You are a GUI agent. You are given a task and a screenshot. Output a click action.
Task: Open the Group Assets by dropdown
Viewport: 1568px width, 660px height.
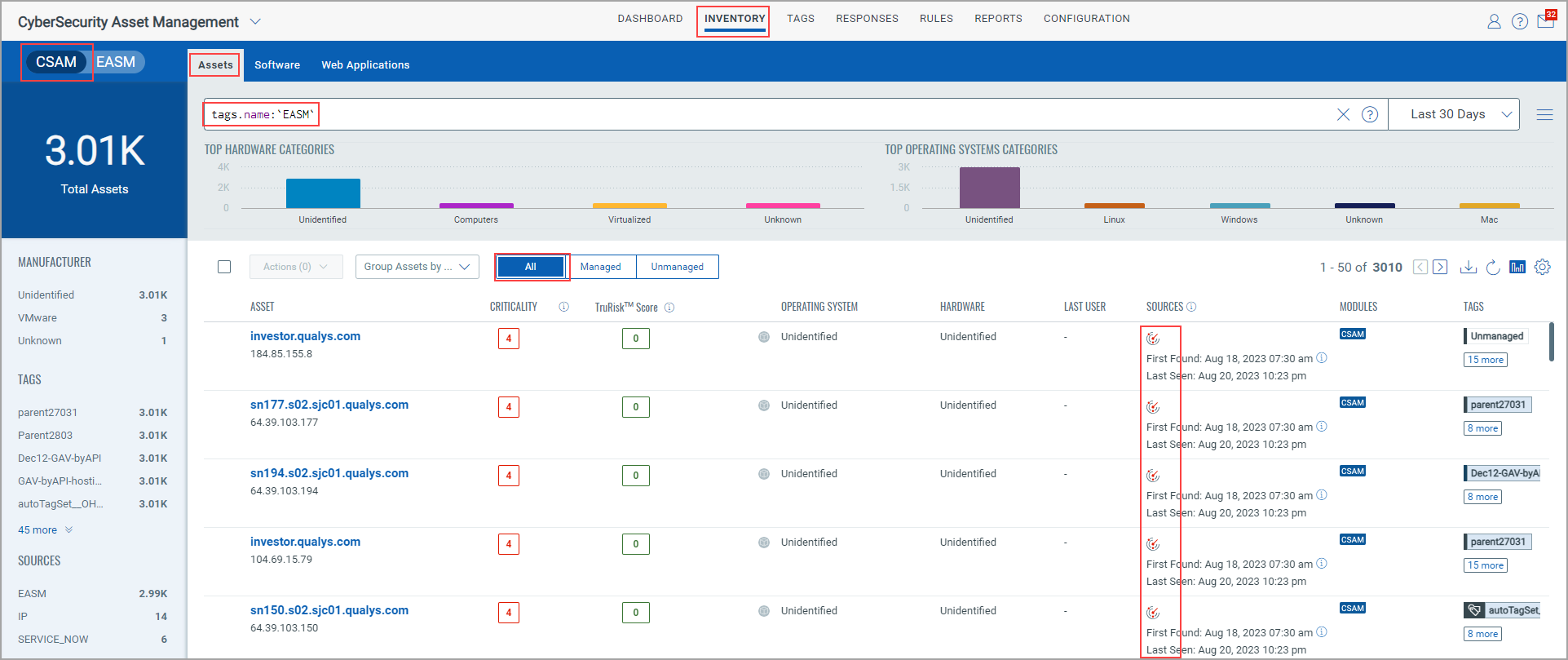pyautogui.click(x=417, y=267)
